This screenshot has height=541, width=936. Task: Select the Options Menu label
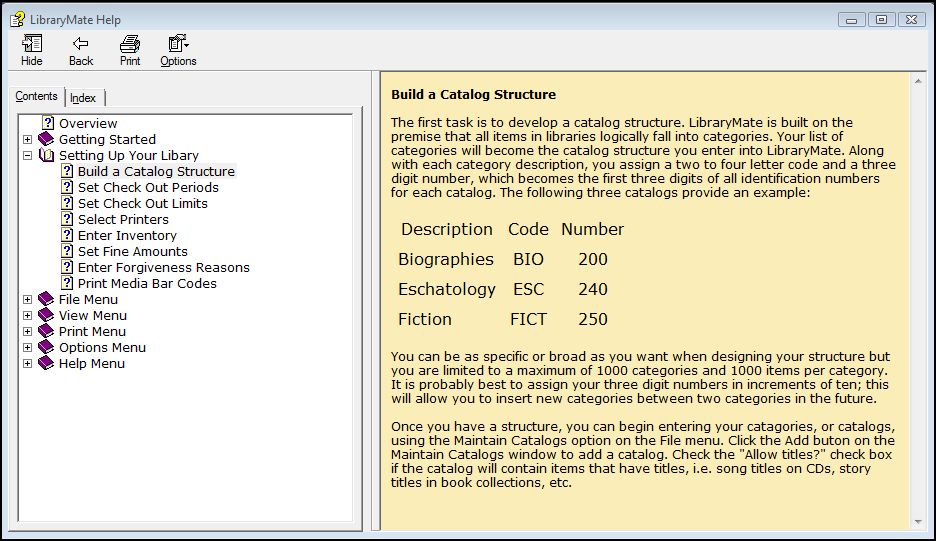coord(102,348)
